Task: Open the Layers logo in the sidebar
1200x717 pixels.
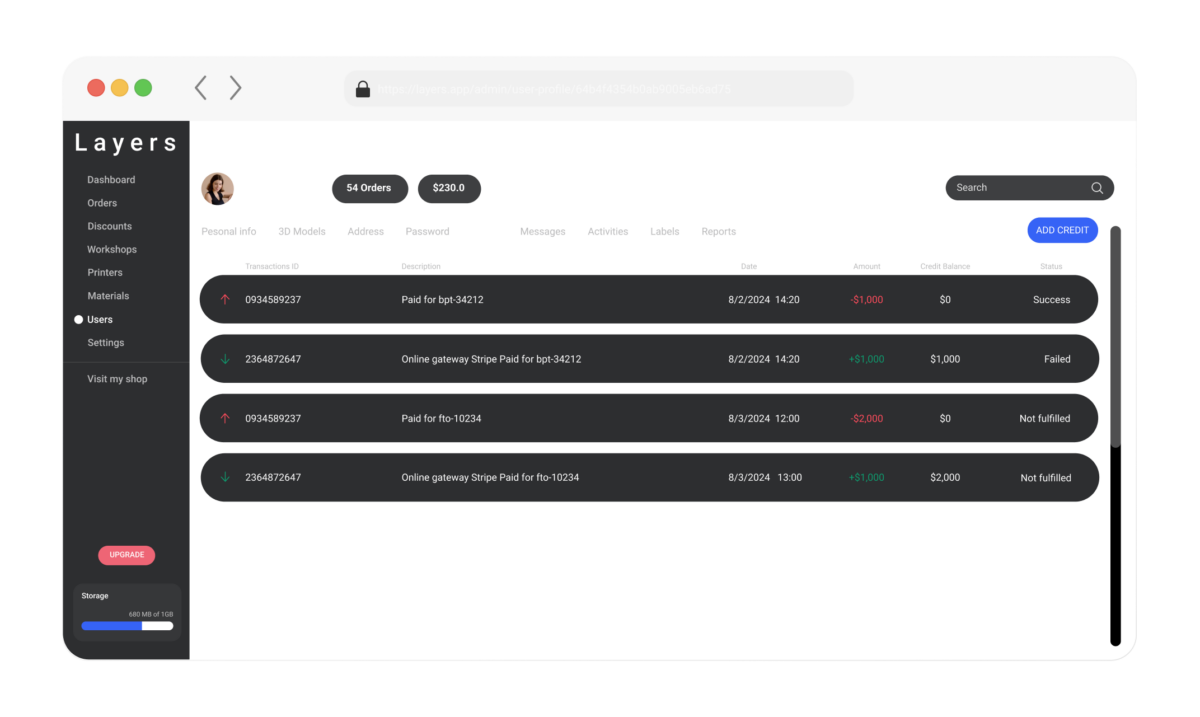Action: click(124, 142)
